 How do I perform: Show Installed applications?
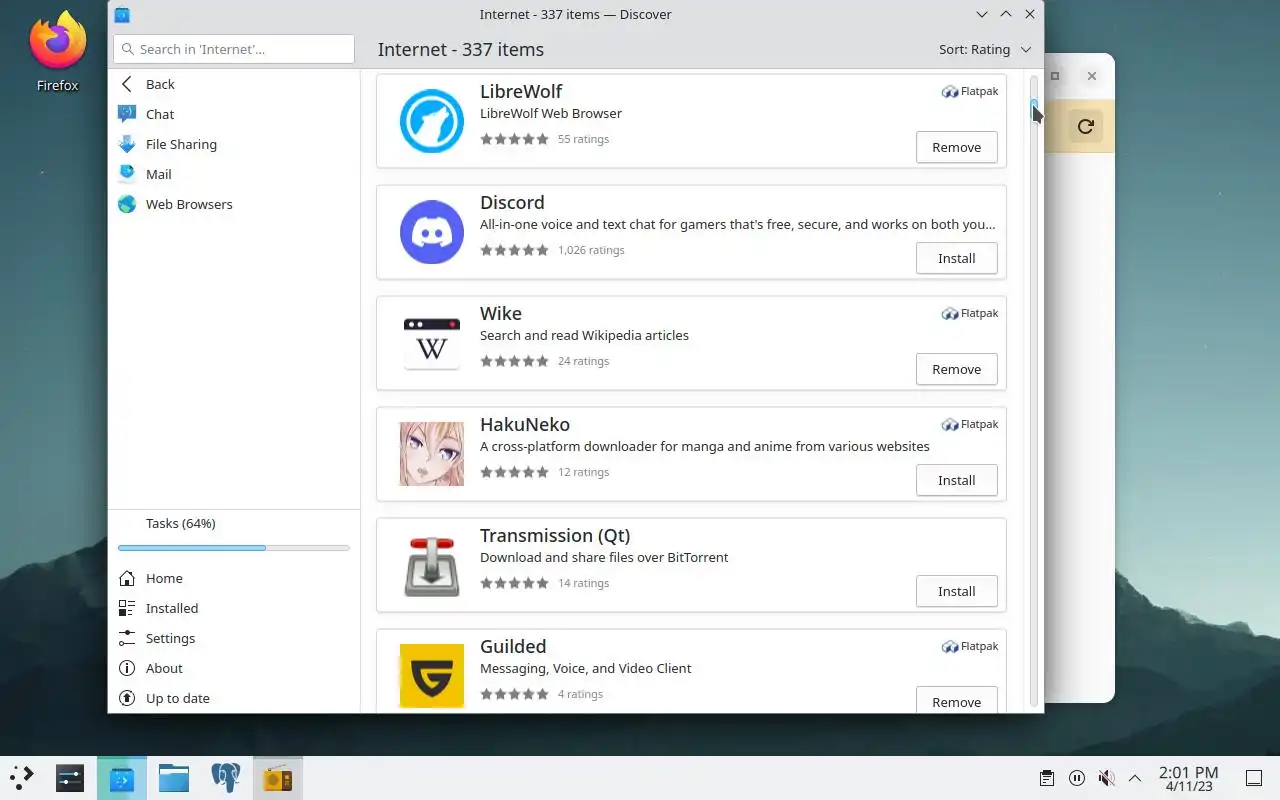(234, 608)
